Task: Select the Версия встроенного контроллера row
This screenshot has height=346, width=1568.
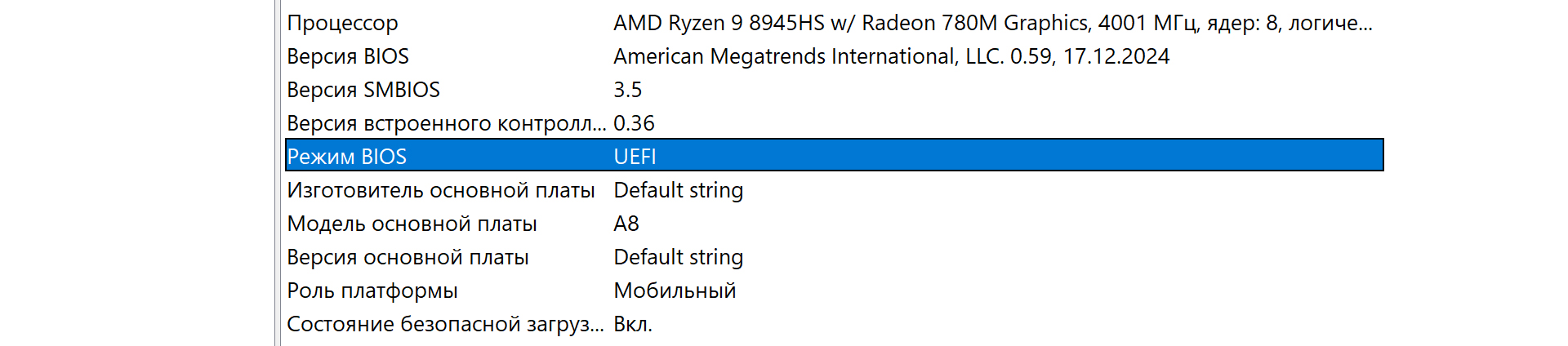Action: (446, 123)
